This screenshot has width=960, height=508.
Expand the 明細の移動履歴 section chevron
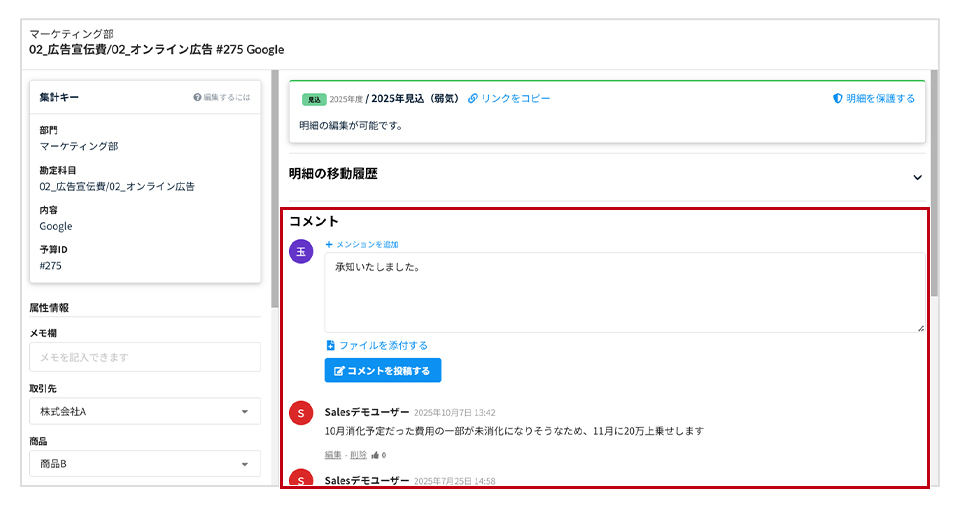[917, 177]
